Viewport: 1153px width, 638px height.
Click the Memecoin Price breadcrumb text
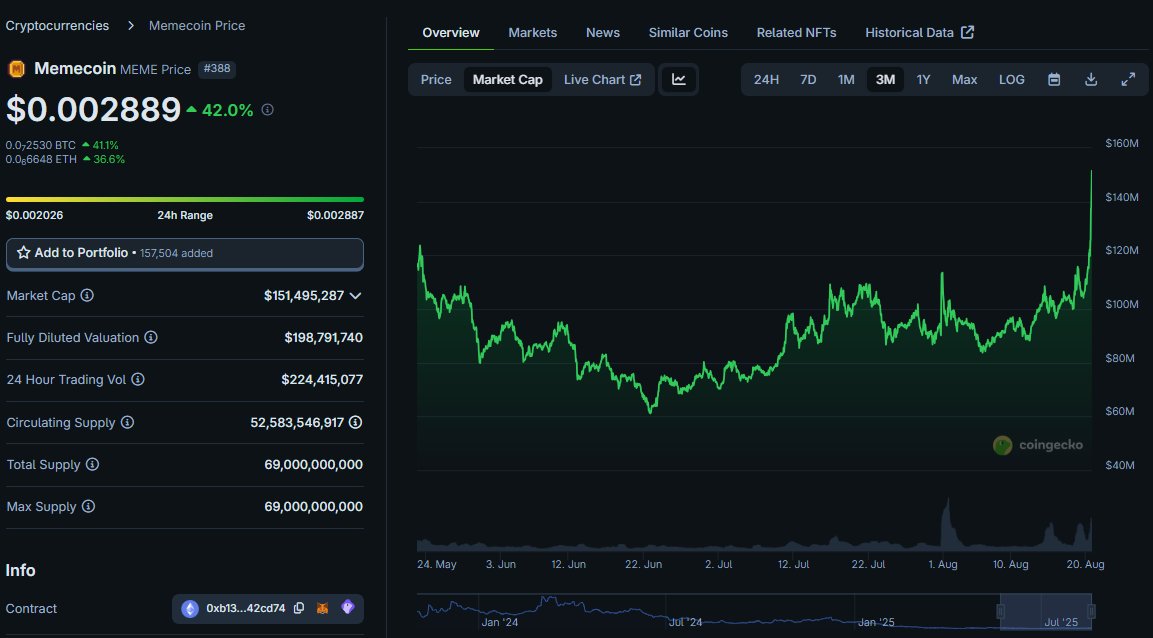coord(197,25)
